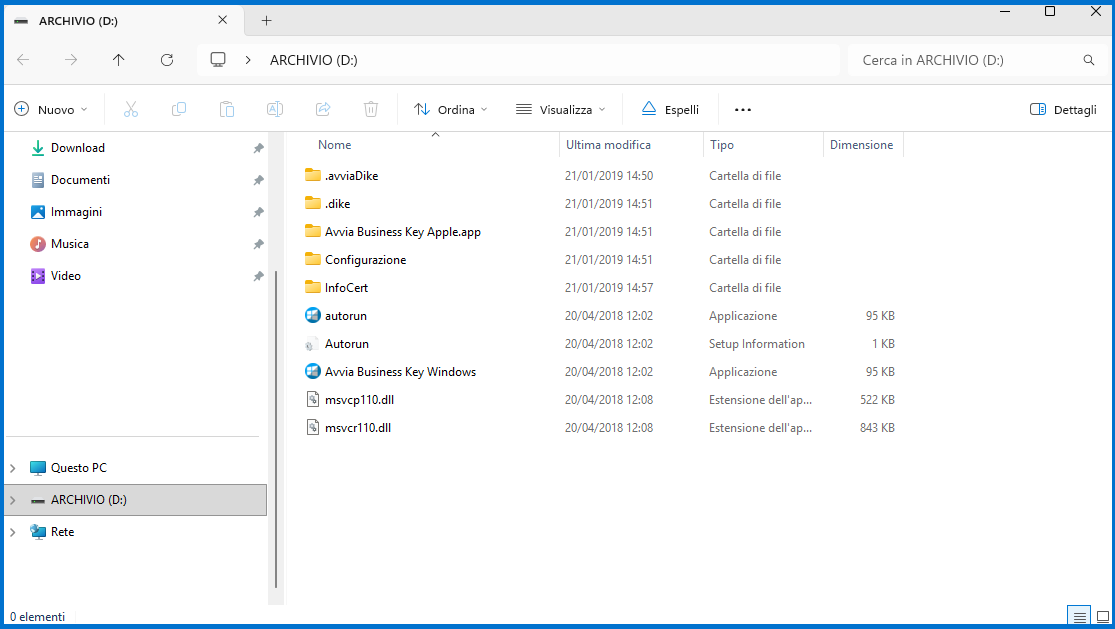Click the Copy icon in toolbar

179,109
